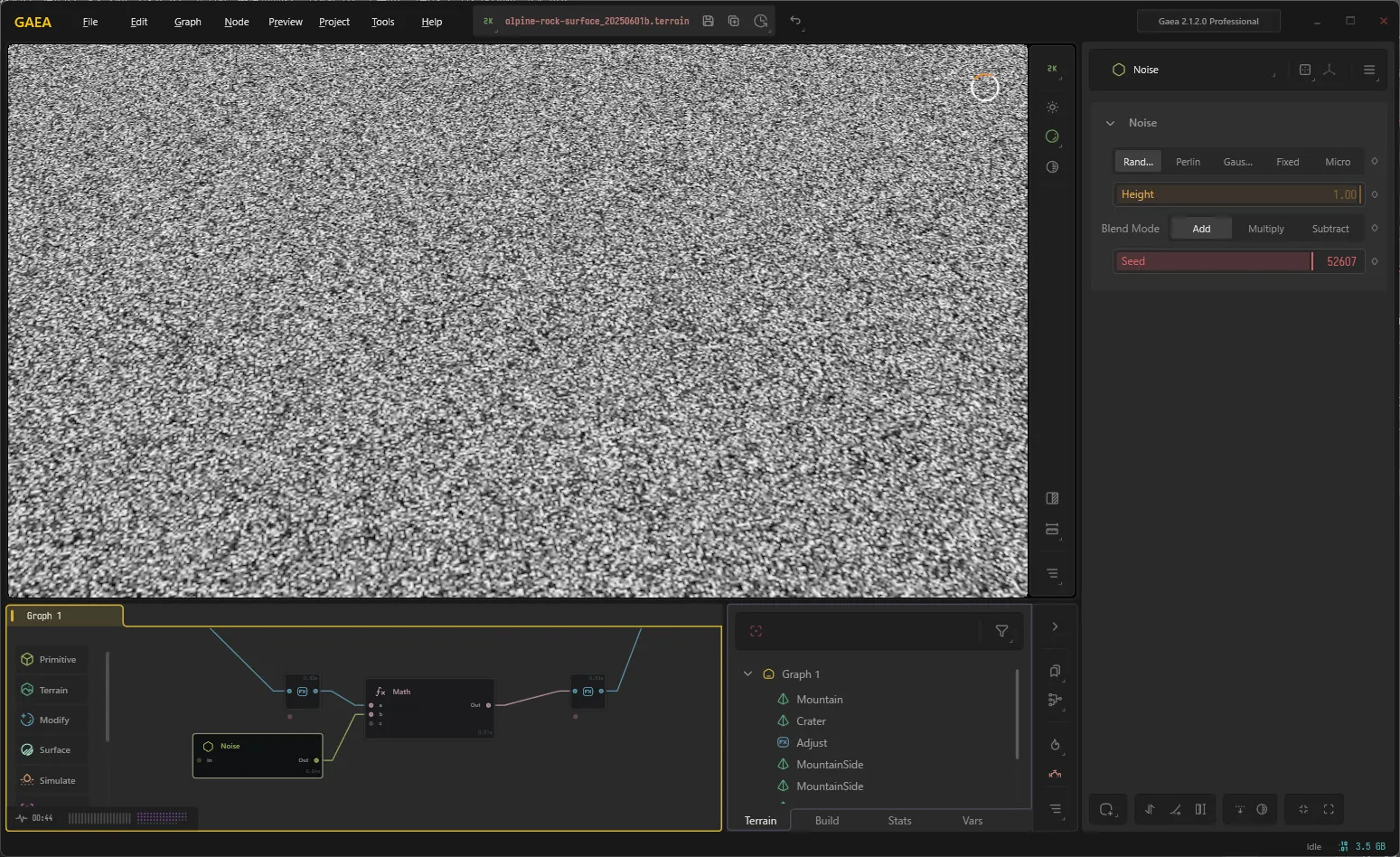1400x857 pixels.
Task: Set Blend Mode to Add
Action: (1201, 229)
